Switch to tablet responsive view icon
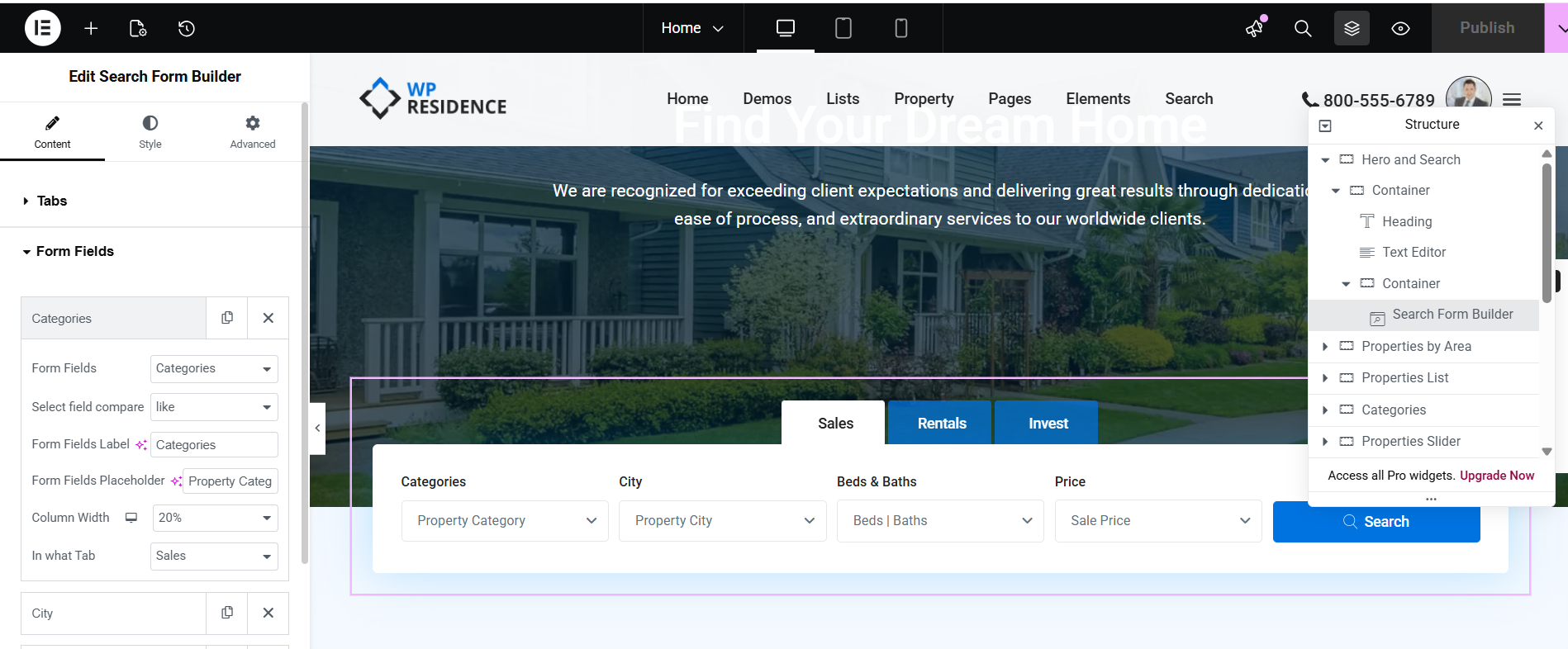 click(x=843, y=28)
